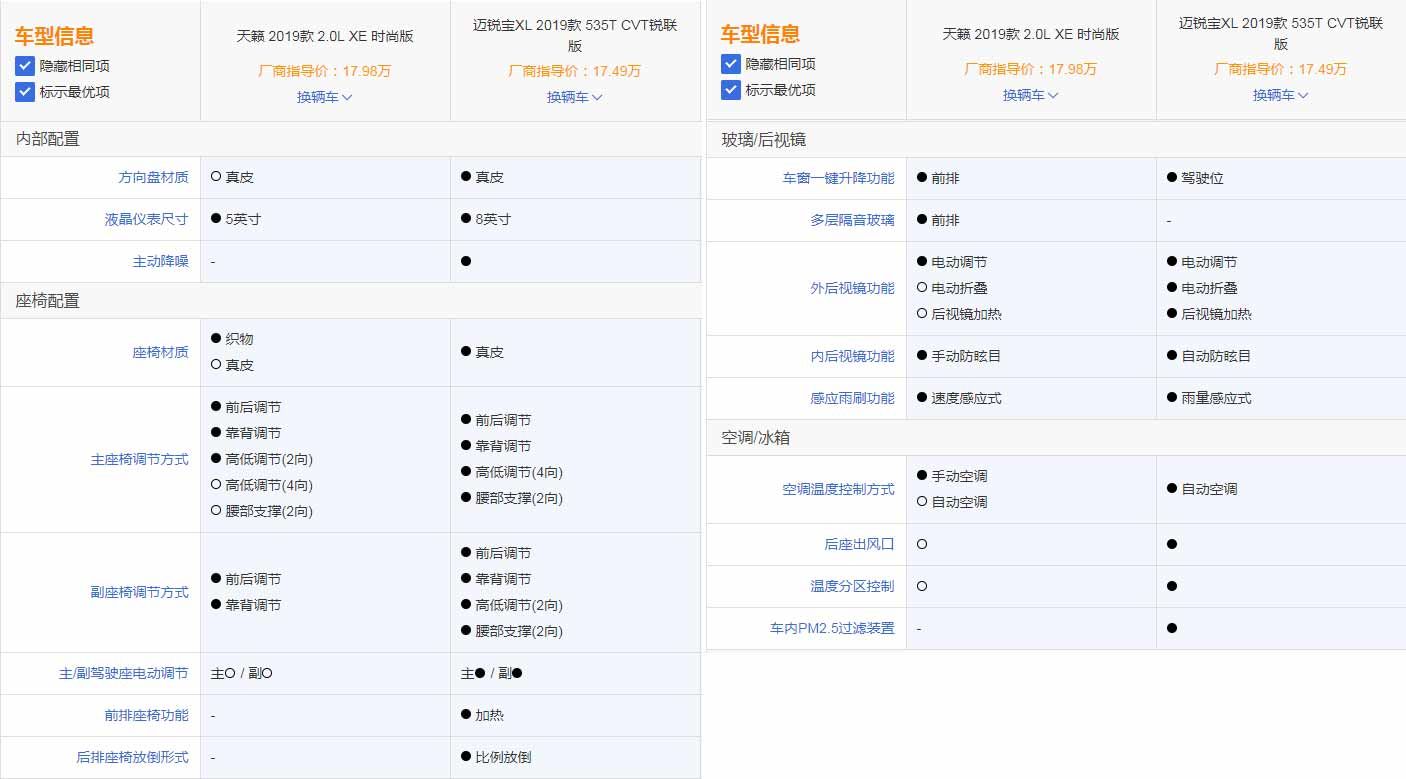The height and width of the screenshot is (779, 1406).
Task: Open the 多层隔音玻璃 parameter link
Action: [852, 220]
